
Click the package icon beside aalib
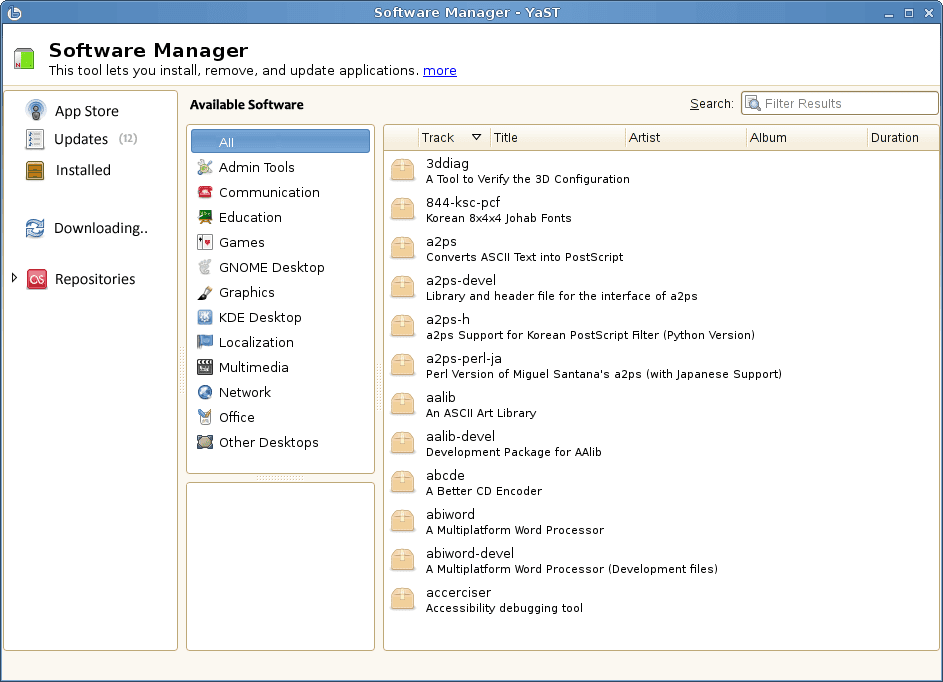coord(402,404)
